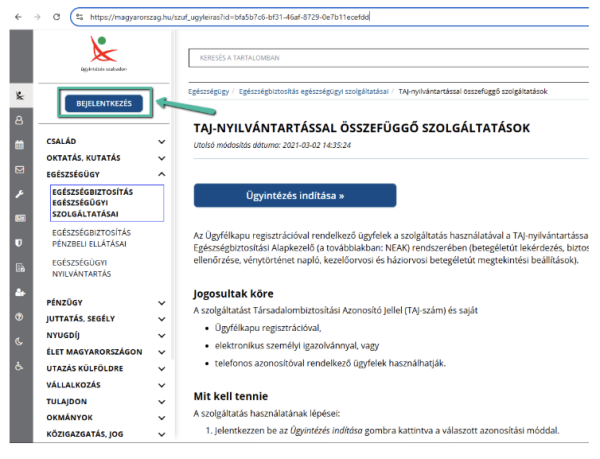Click the elektronikus személyi igazolvánnyal bullet
This screenshot has width=600, height=459.
pyautogui.click(x=297, y=345)
